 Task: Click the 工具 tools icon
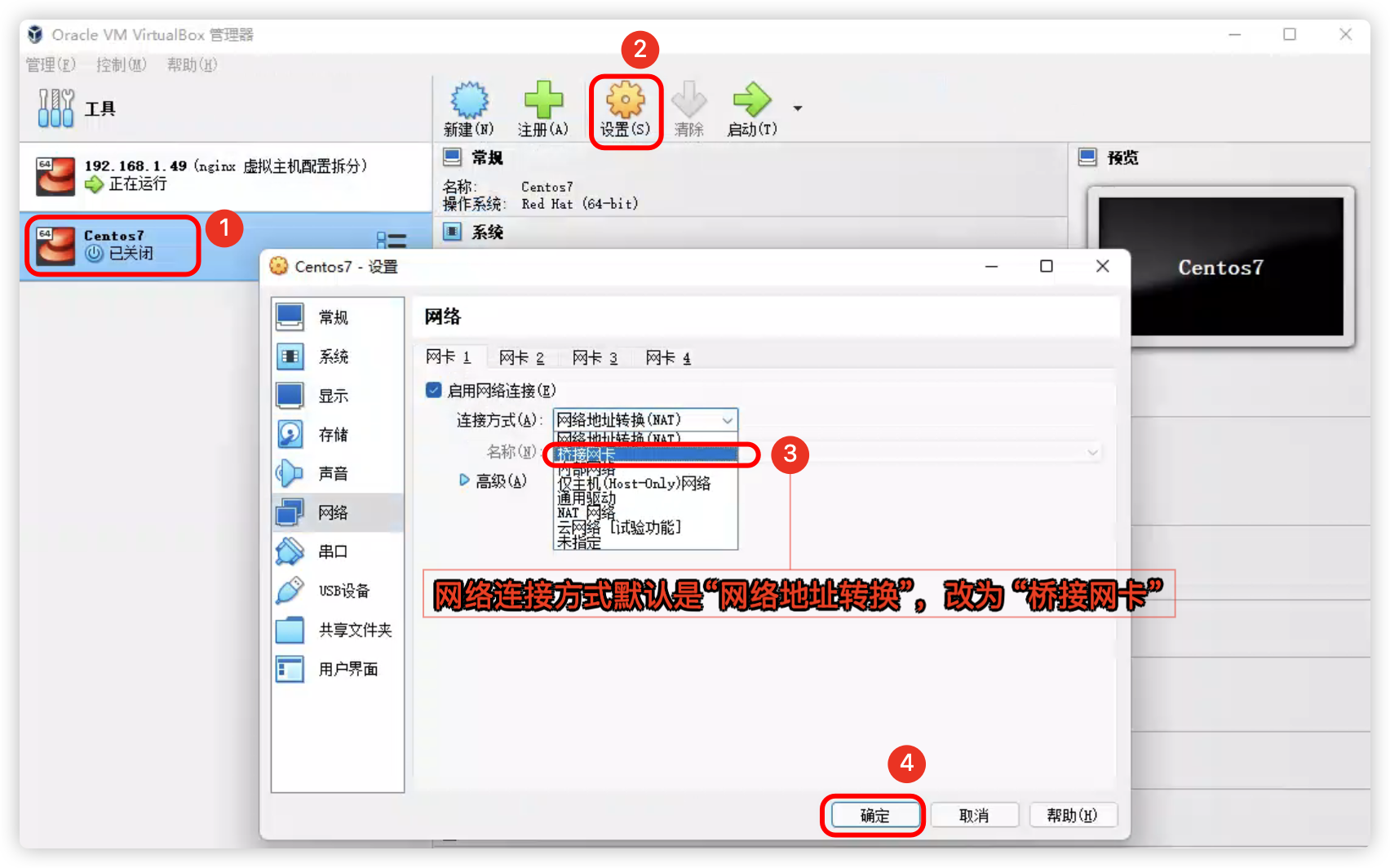coord(55,108)
